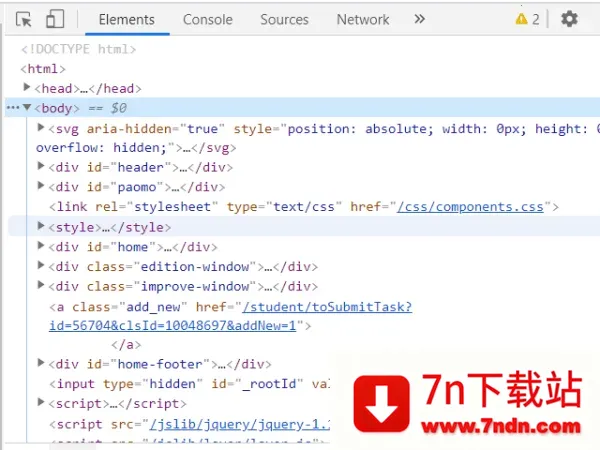The width and height of the screenshot is (600, 450).
Task: Expand the head element node
Action: (x=27, y=88)
